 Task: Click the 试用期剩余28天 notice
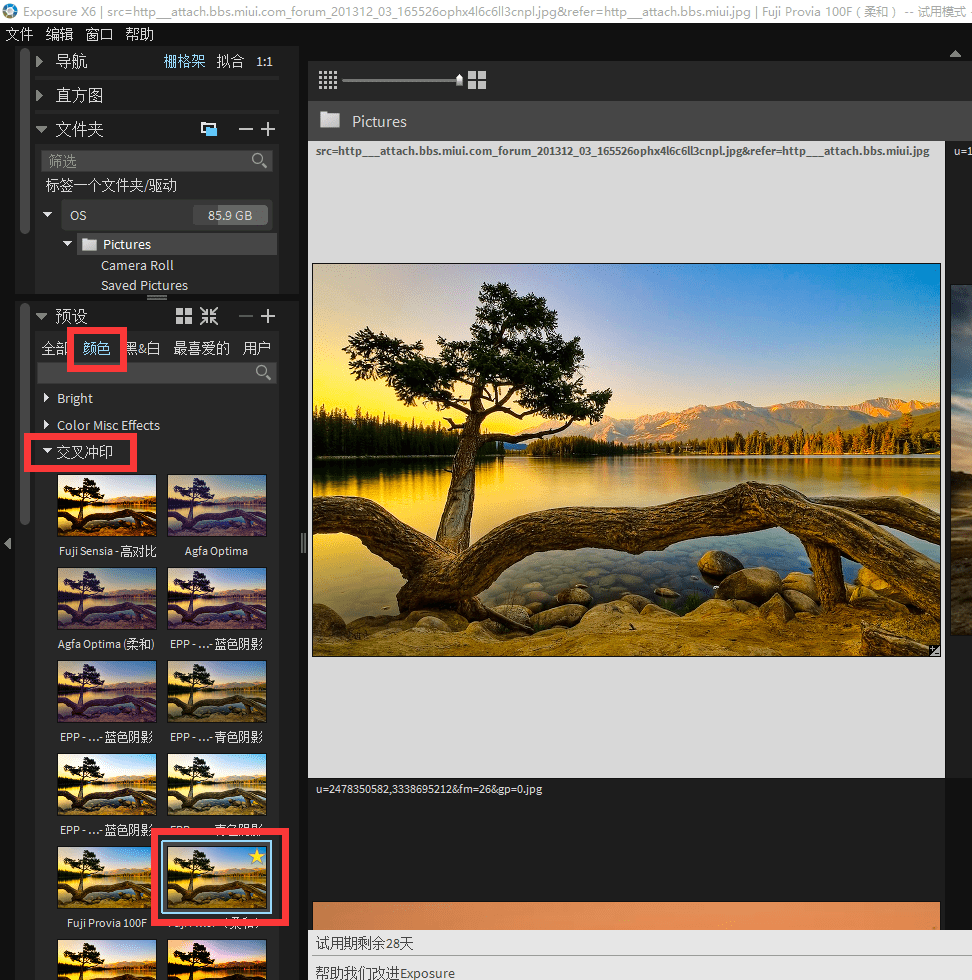[364, 943]
